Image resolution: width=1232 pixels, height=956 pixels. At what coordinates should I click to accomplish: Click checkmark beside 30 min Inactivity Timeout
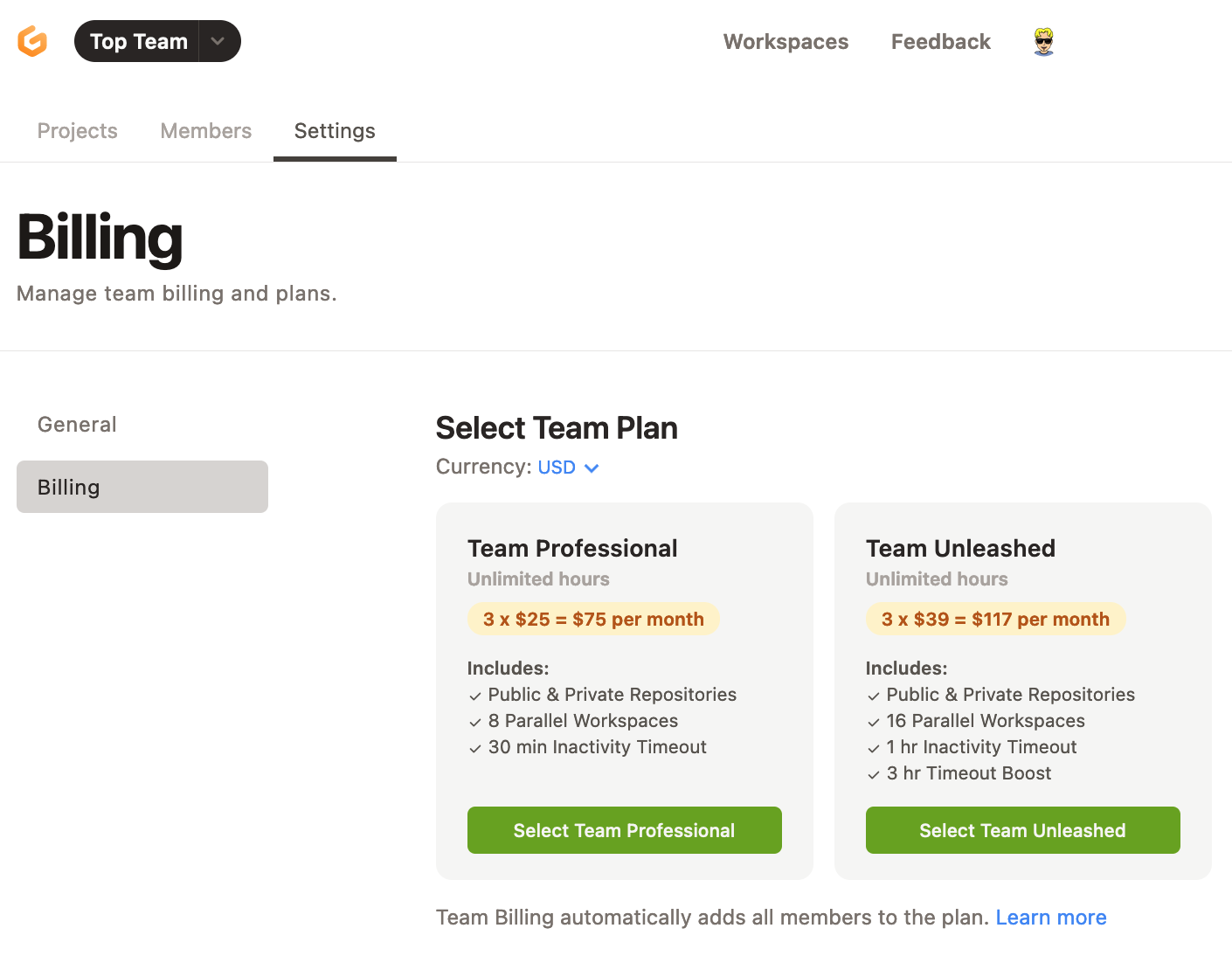click(475, 748)
